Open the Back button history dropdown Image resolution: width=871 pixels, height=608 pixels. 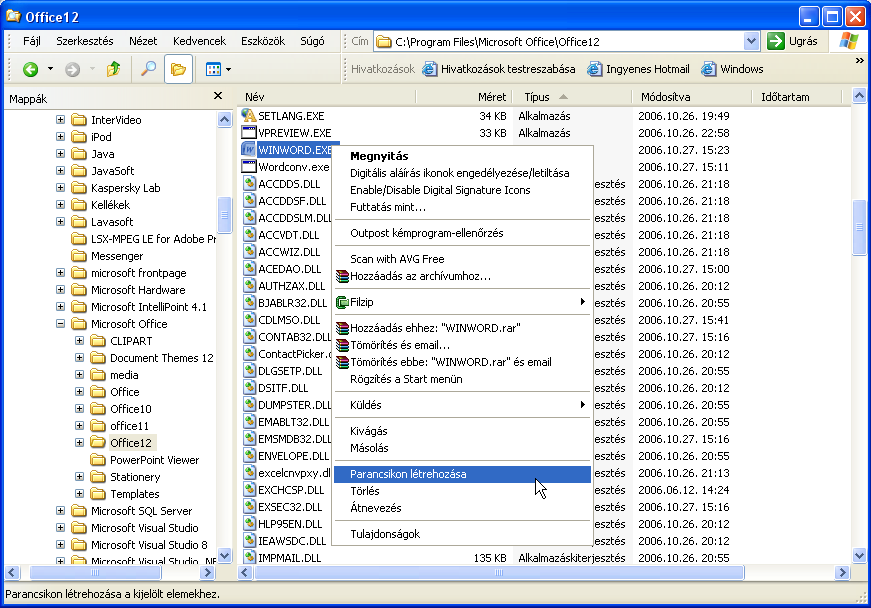tap(51, 69)
